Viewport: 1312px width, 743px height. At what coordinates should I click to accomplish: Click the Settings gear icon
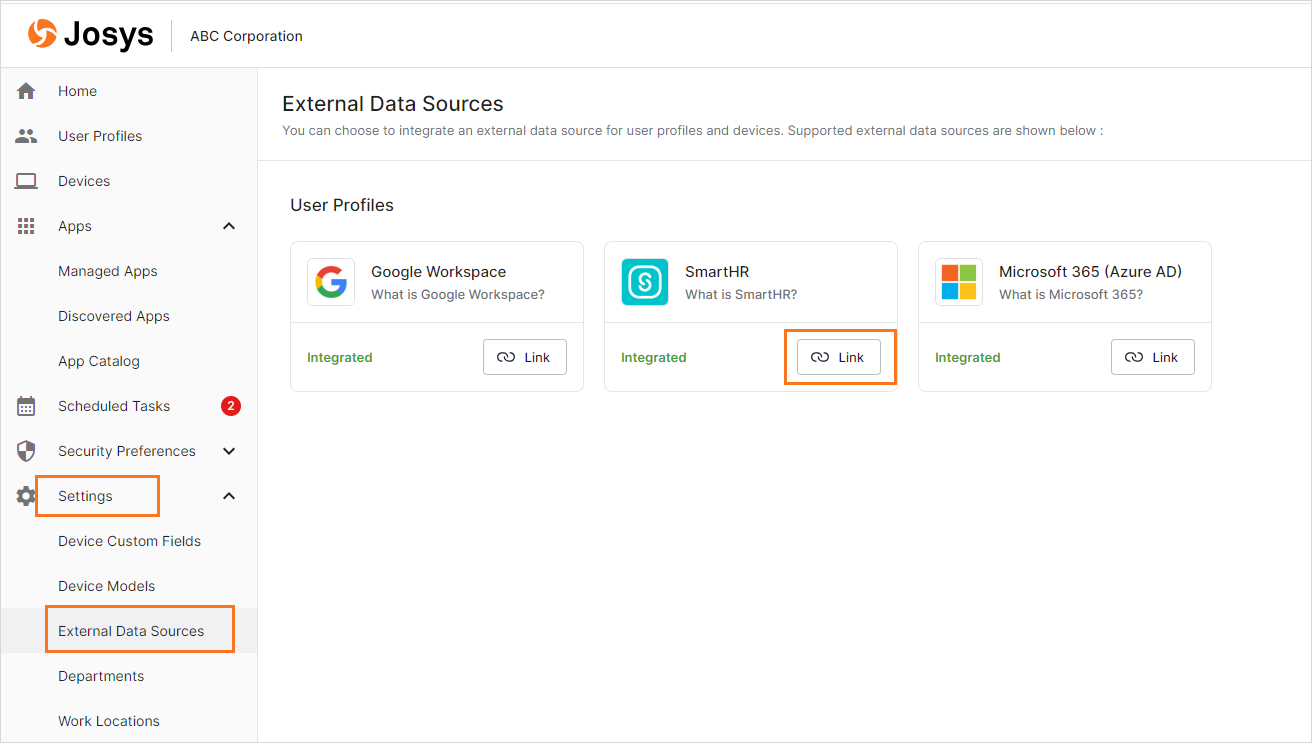point(26,496)
